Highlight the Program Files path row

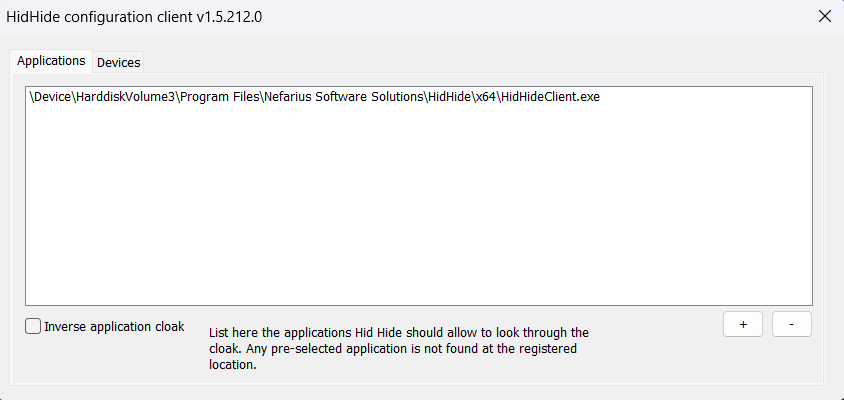point(315,97)
